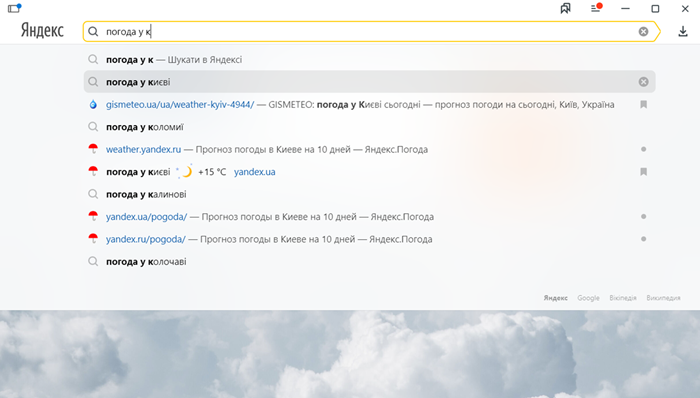This screenshot has width=700, height=398.
Task: Open yandex.ua link in weather row
Action: click(254, 172)
